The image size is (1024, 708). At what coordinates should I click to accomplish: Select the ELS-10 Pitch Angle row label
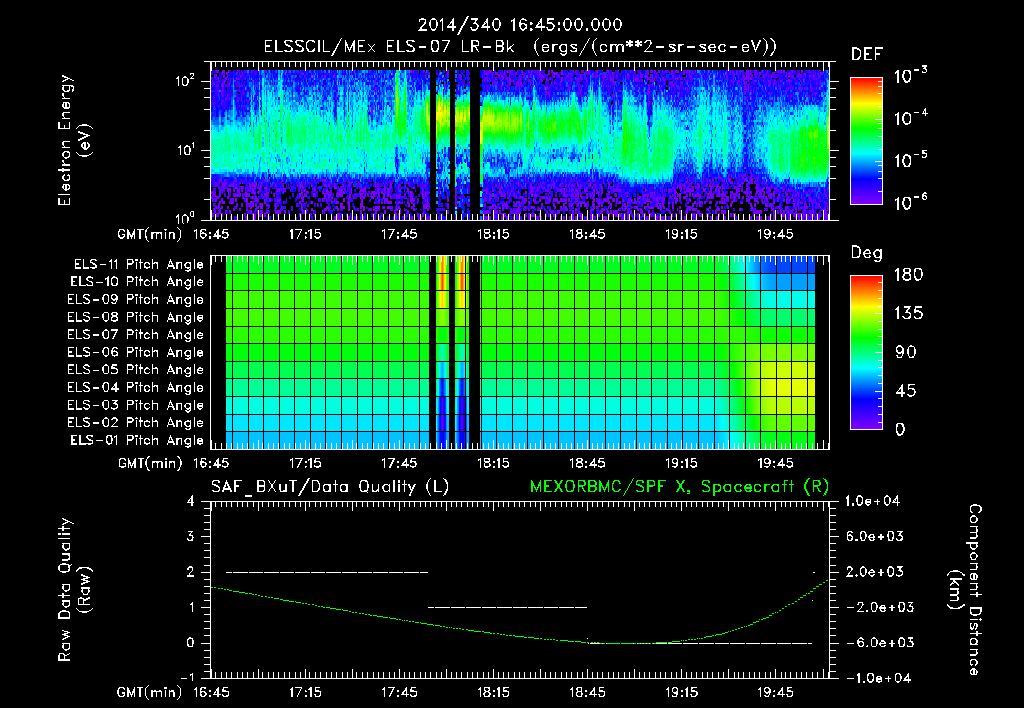click(137, 282)
